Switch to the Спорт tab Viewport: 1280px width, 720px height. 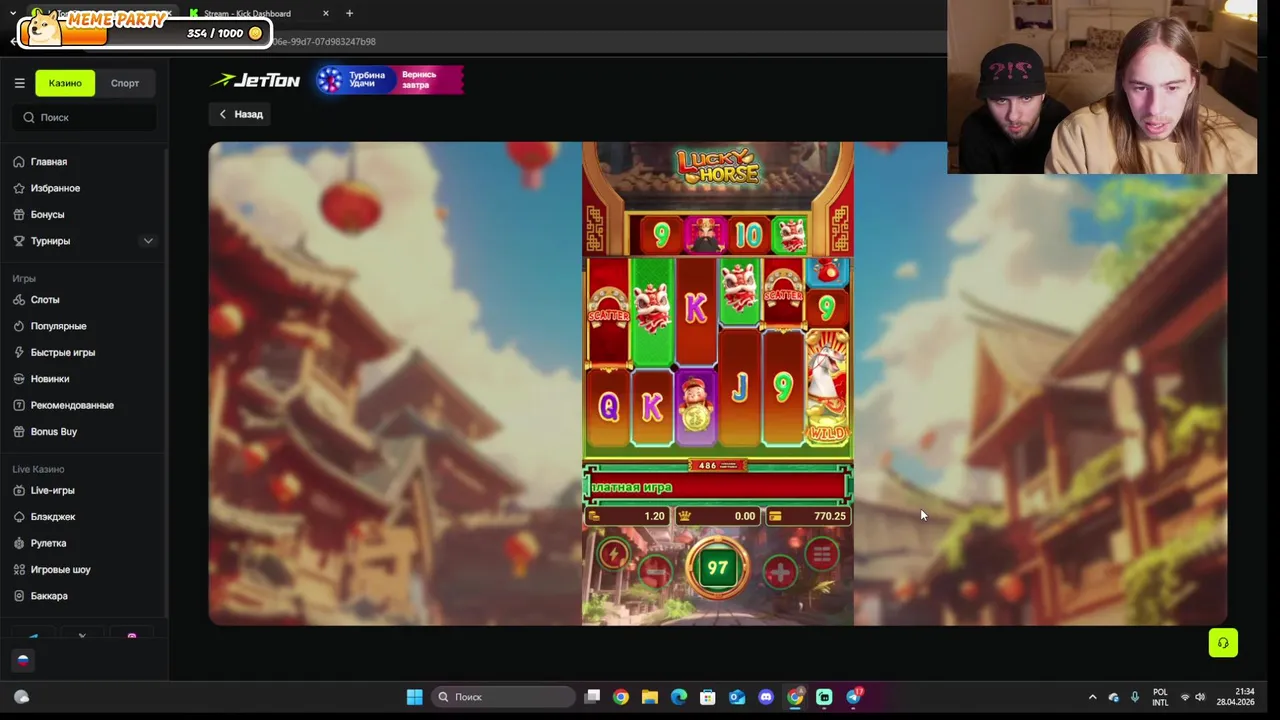point(125,83)
